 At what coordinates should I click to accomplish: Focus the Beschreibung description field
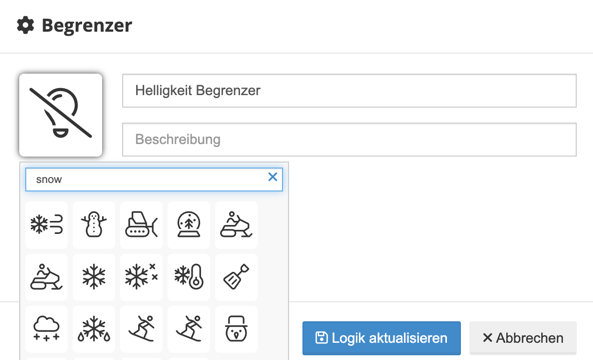(349, 140)
